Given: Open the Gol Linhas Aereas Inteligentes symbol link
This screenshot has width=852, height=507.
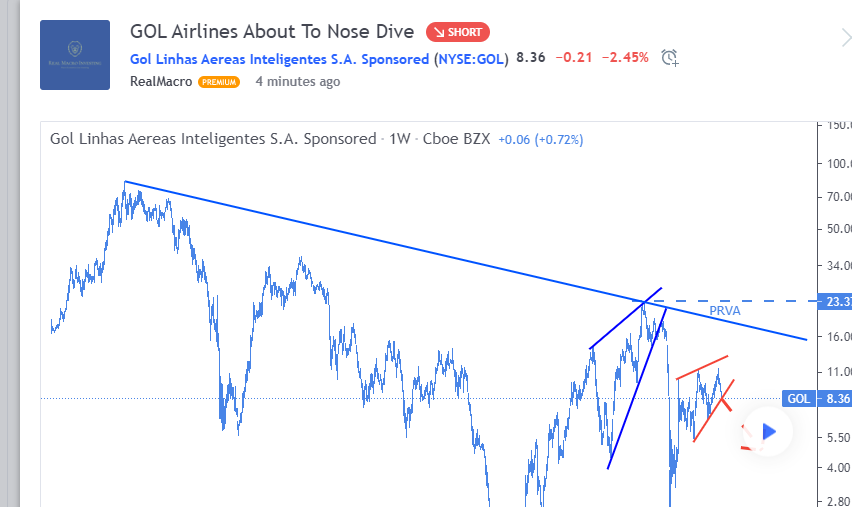Looking at the screenshot, I should click(279, 59).
